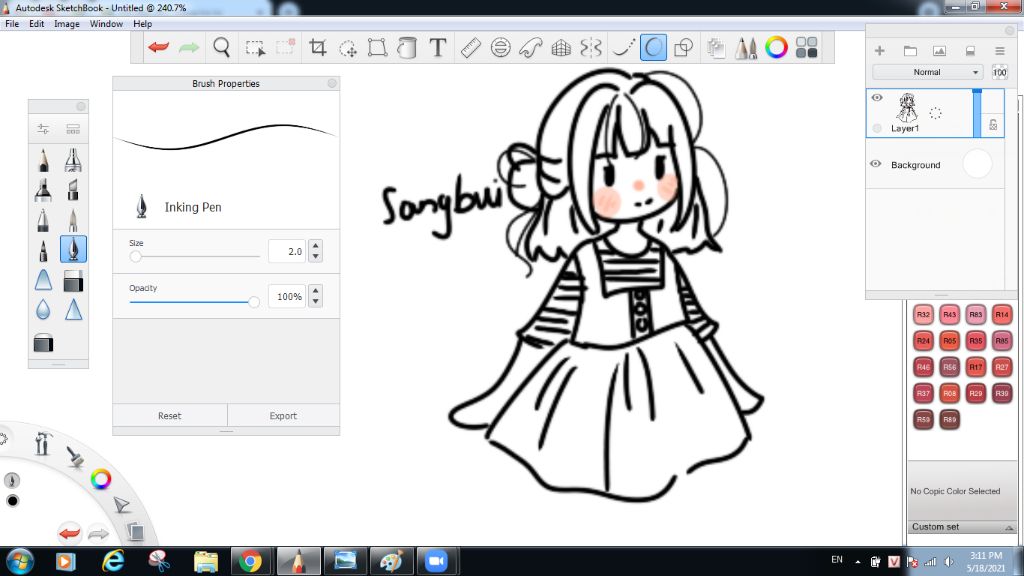Toggle the highlighted Predictive Stroke tool
The image size is (1024, 576).
coord(653,48)
